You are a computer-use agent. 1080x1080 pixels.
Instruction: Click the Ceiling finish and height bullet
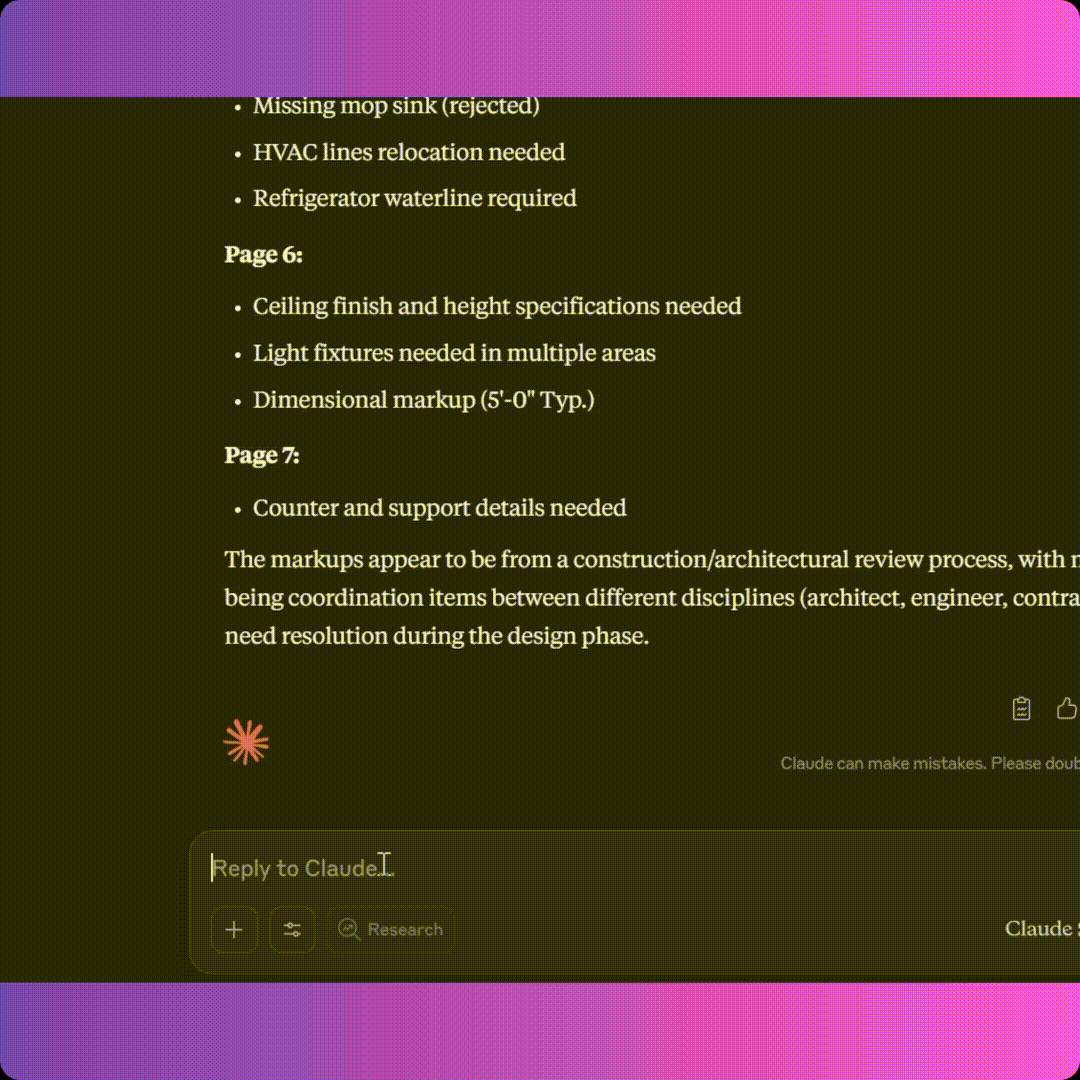(497, 306)
